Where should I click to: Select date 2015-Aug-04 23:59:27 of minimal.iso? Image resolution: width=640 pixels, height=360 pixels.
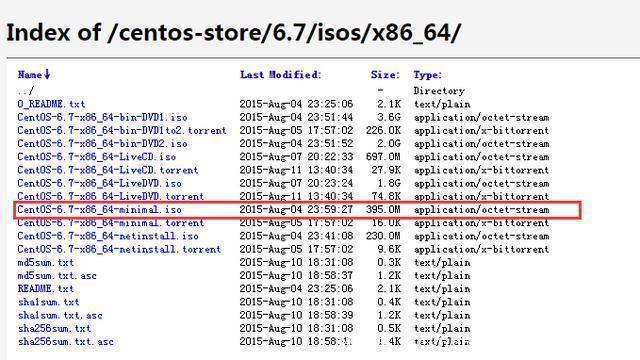(x=296, y=210)
